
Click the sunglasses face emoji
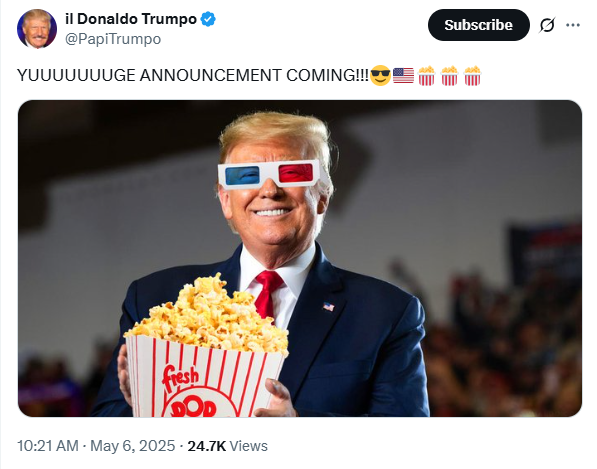[x=380, y=75]
